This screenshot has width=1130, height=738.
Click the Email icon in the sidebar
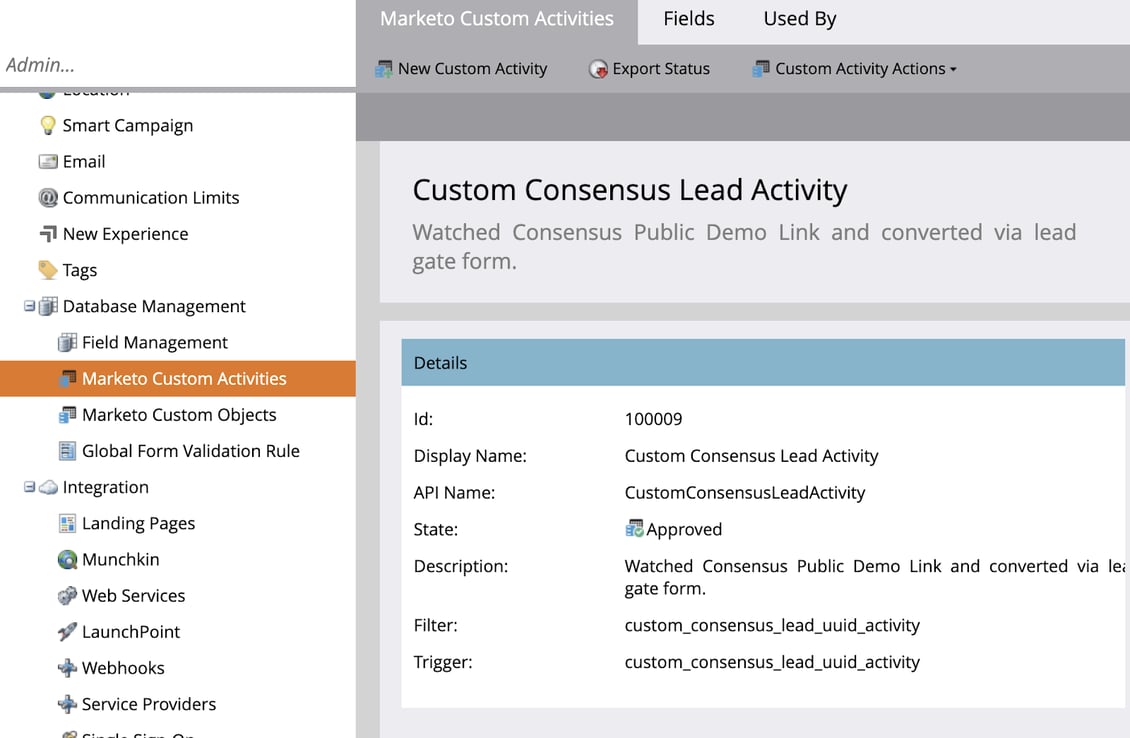[x=48, y=161]
